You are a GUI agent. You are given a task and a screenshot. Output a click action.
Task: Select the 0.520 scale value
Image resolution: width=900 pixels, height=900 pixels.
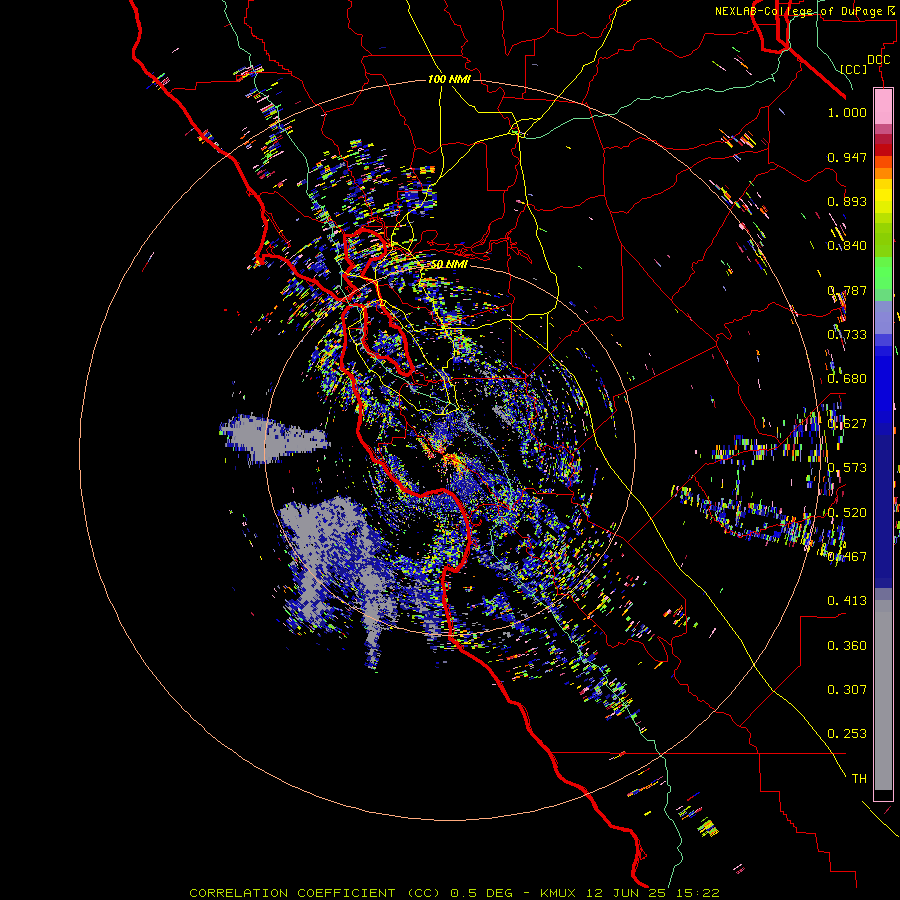tap(847, 513)
